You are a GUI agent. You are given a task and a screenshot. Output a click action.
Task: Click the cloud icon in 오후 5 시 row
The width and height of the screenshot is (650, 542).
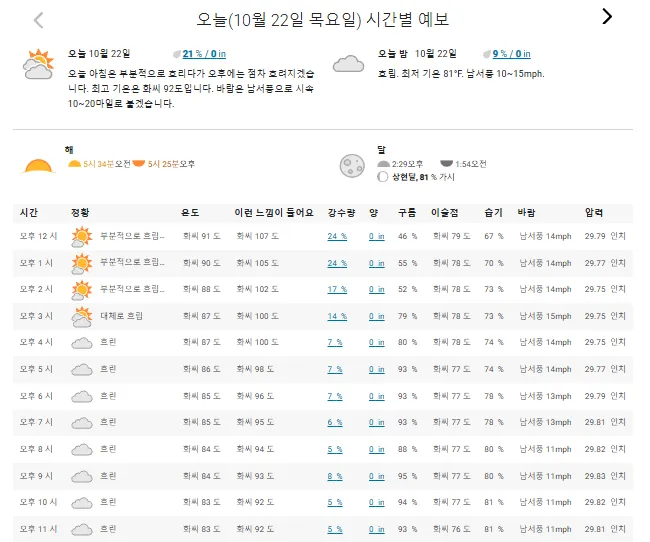point(82,369)
